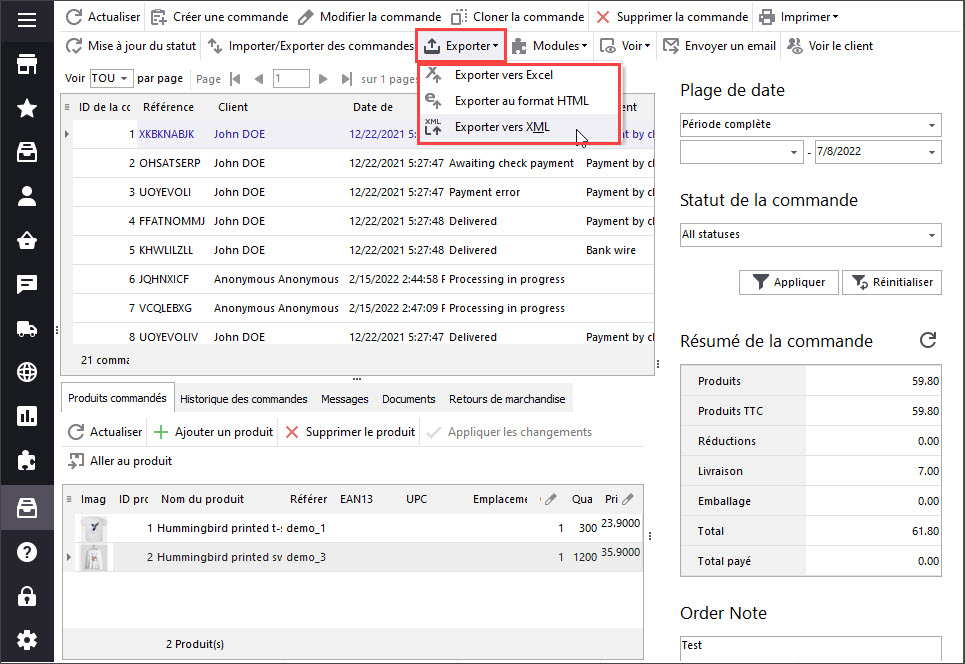Image resolution: width=965 pixels, height=664 pixels.
Task: Click the statistics bar chart sidebar icon
Action: coord(27,416)
